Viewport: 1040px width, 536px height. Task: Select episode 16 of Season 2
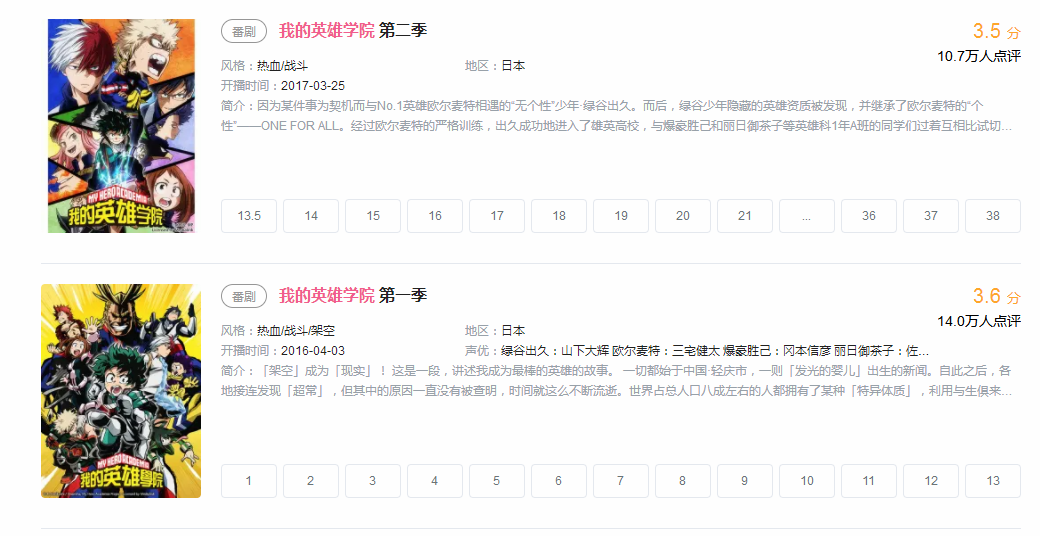coord(435,216)
